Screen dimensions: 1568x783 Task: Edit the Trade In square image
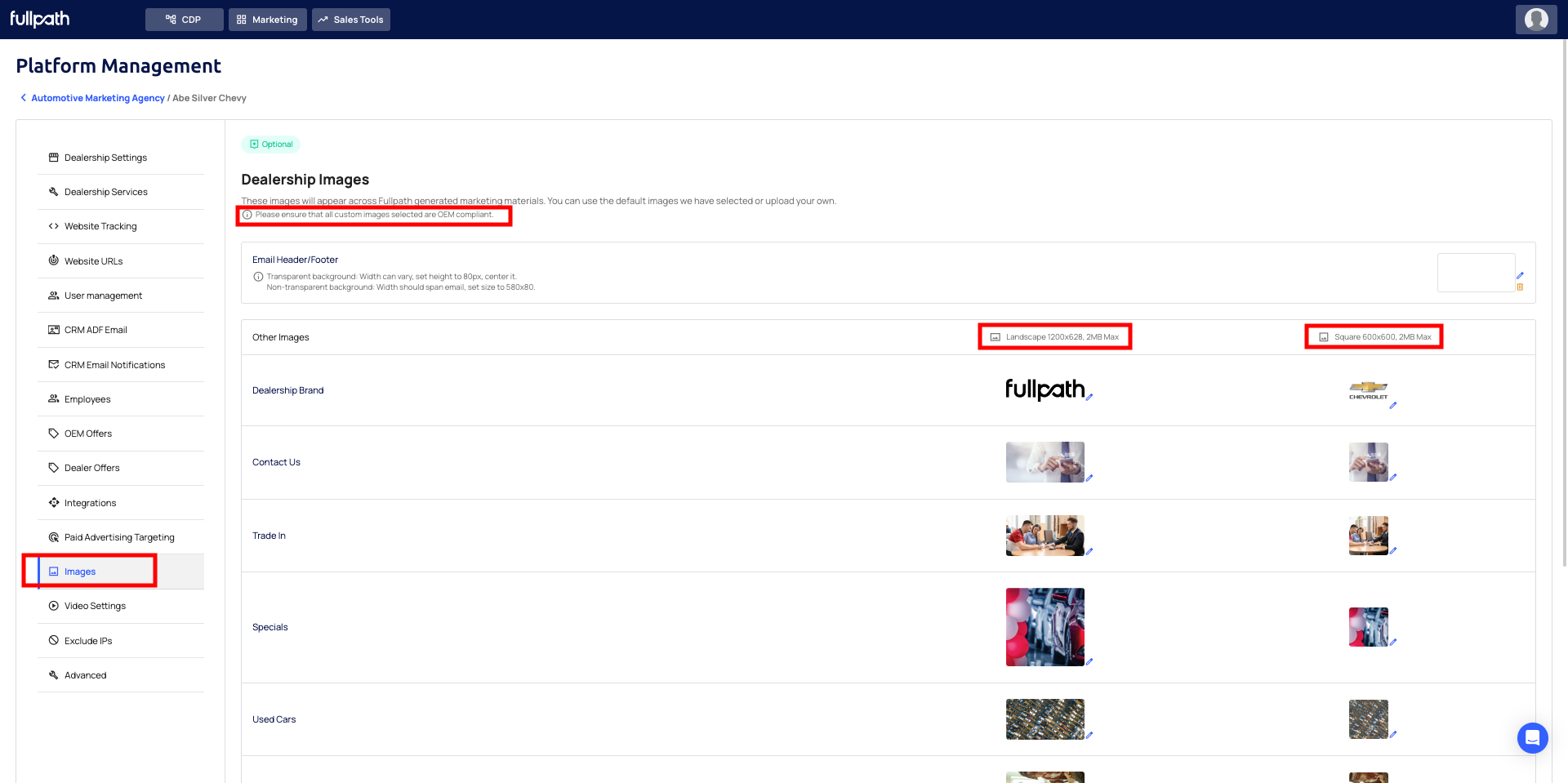tap(1393, 551)
